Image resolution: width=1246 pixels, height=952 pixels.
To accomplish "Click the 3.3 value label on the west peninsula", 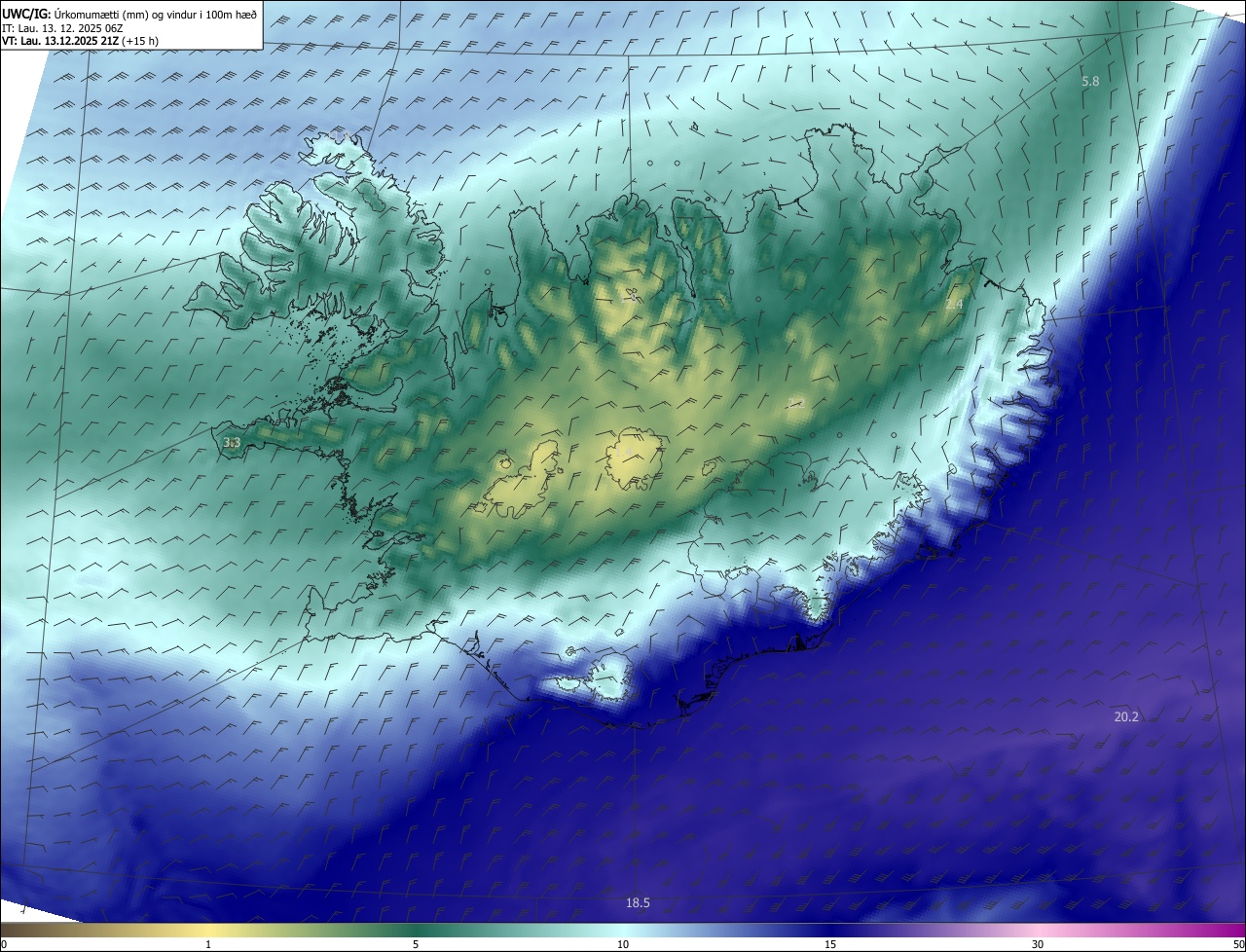I will [x=232, y=443].
